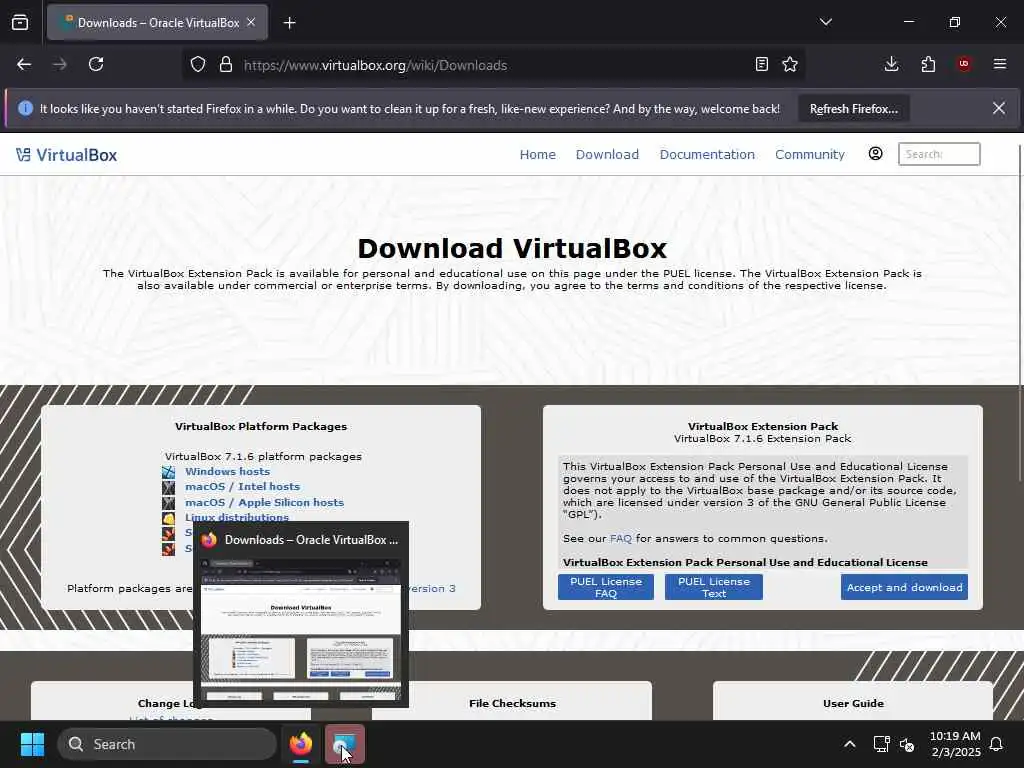Open the network status tray icon

(881, 744)
